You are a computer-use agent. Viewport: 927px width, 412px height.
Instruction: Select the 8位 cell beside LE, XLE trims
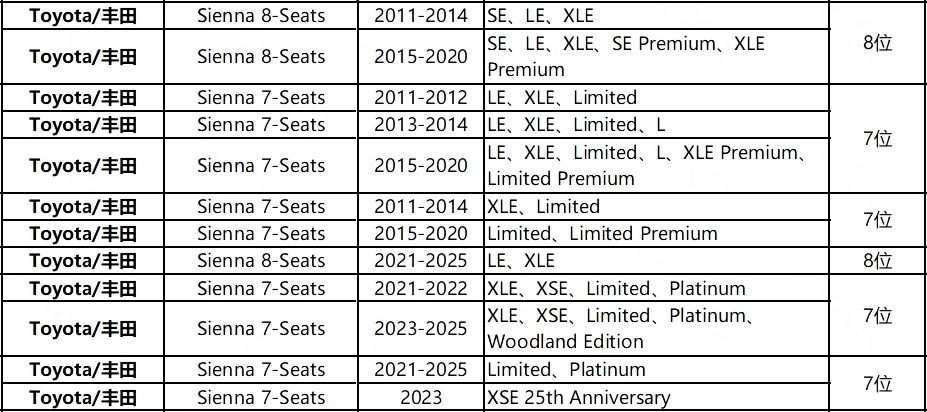pos(877,261)
